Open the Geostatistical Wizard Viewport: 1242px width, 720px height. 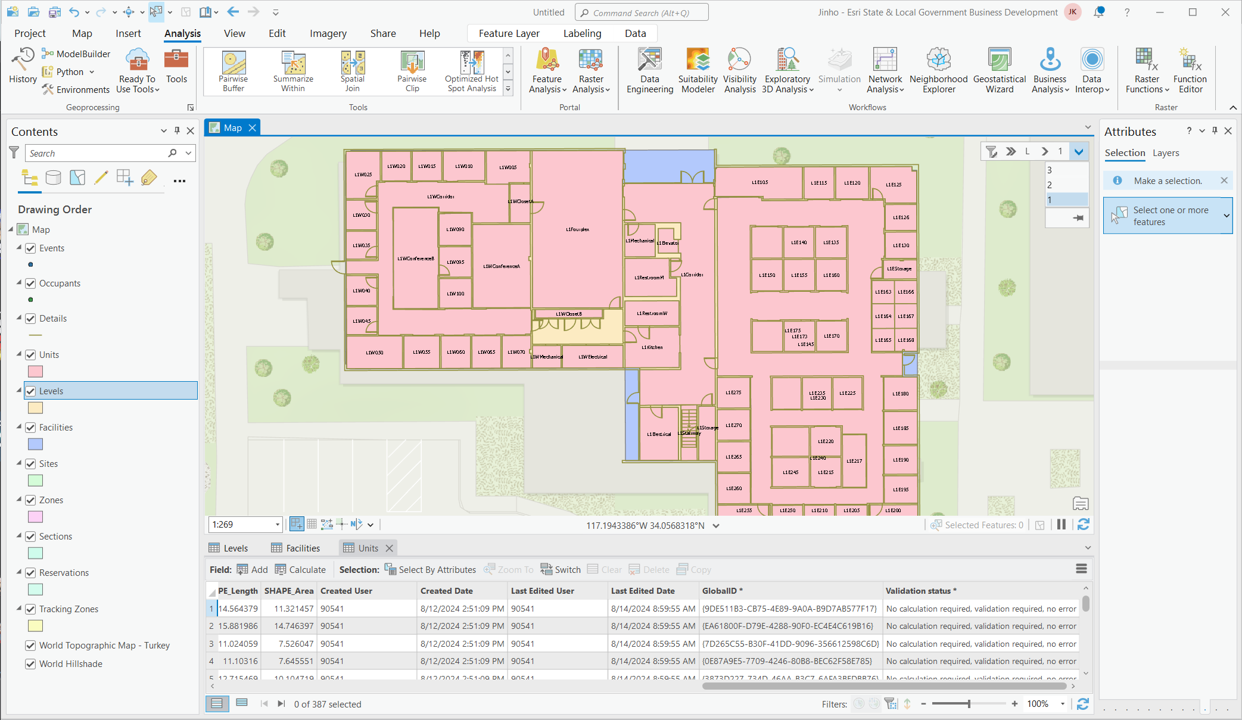click(999, 70)
